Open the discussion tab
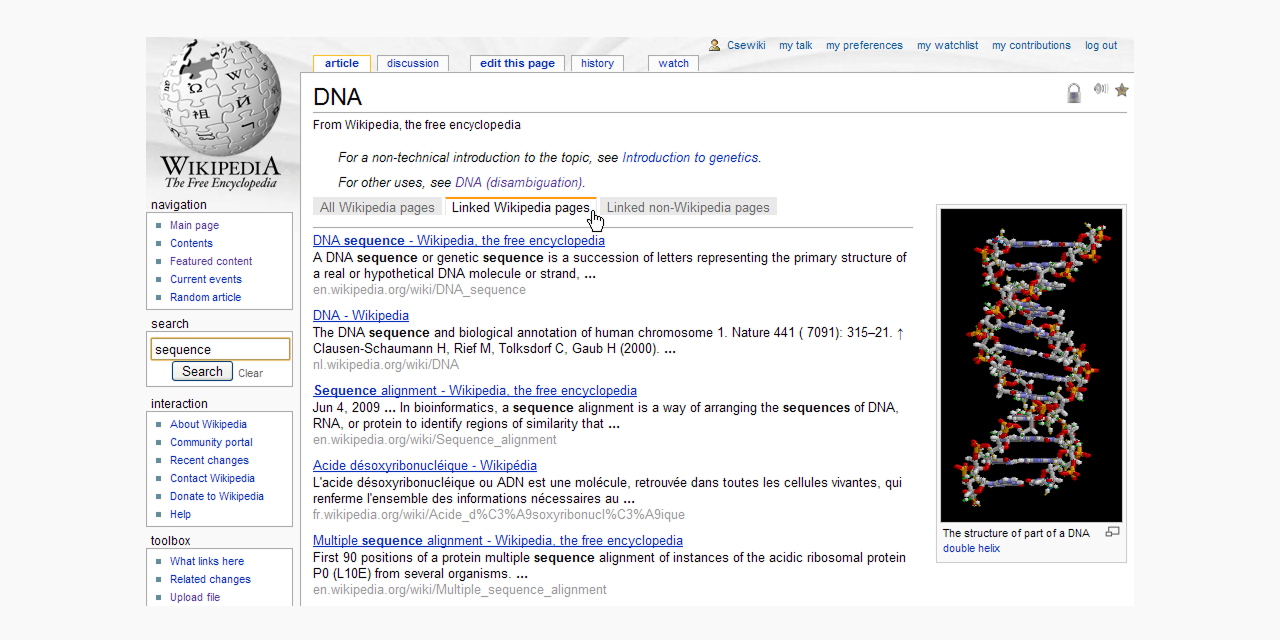This screenshot has height=640, width=1280. (413, 63)
